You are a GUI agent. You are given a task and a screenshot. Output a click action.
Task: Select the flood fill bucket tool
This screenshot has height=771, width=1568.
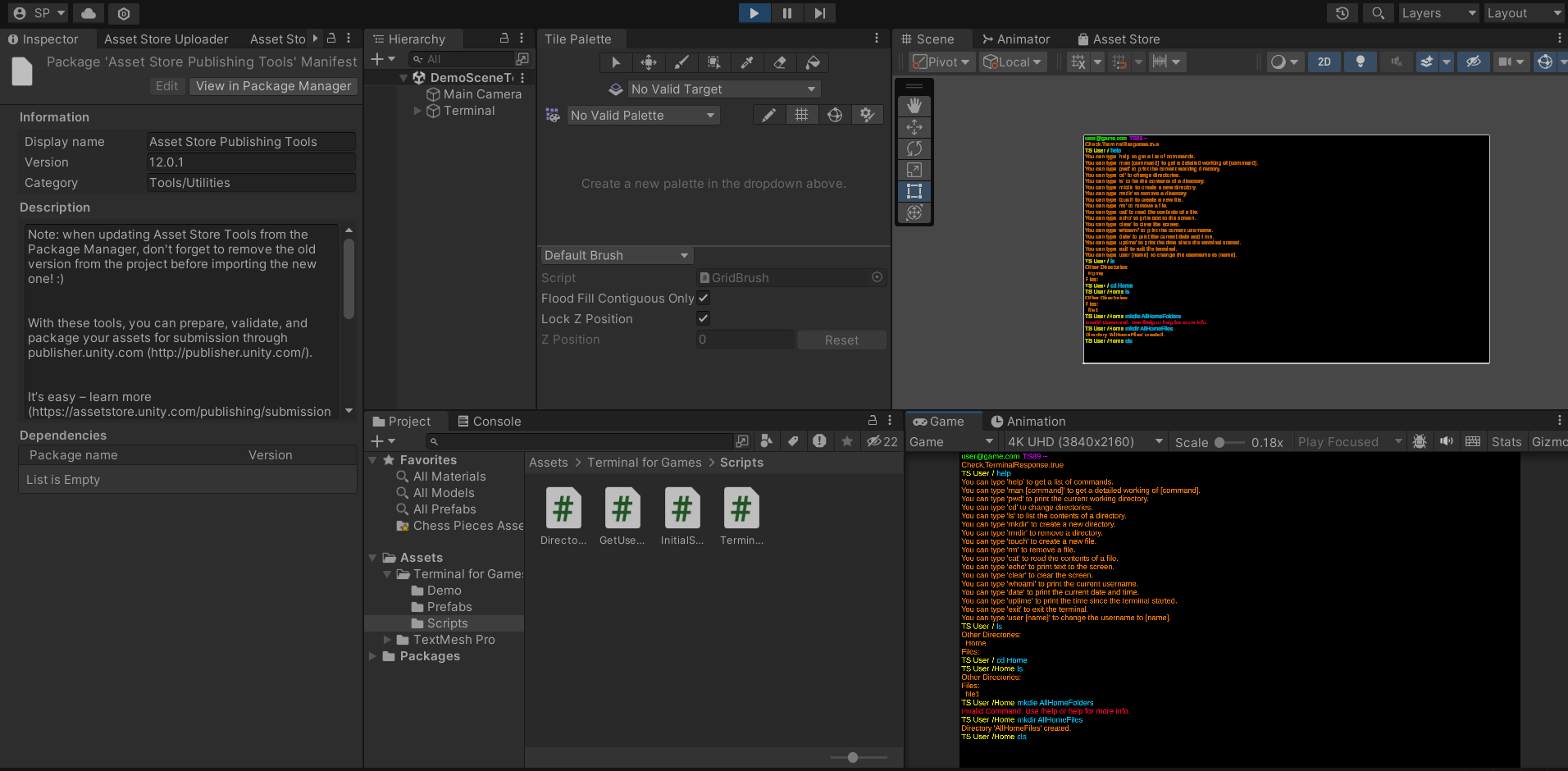coord(813,63)
